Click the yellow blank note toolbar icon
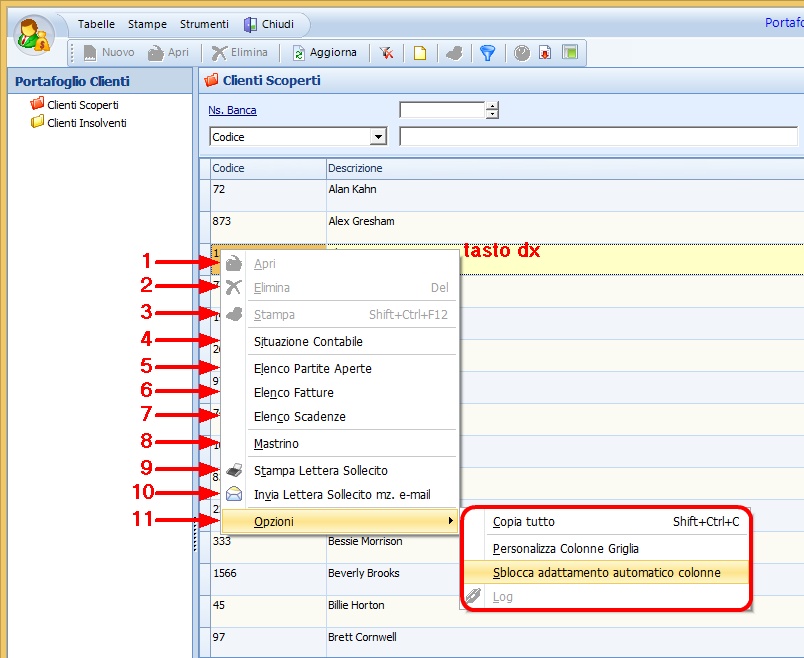804x658 pixels. click(420, 53)
